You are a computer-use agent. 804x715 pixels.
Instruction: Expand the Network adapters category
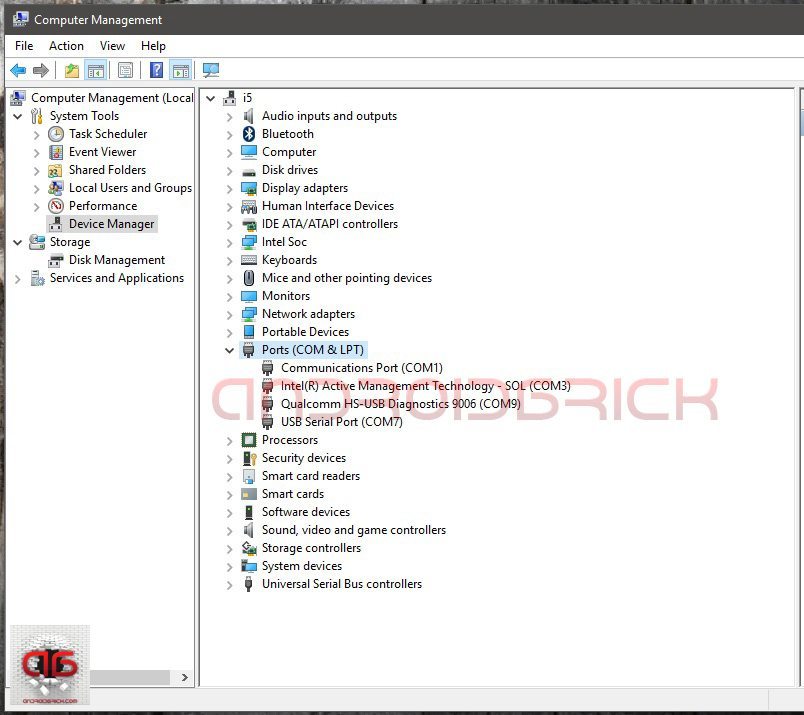(x=230, y=314)
